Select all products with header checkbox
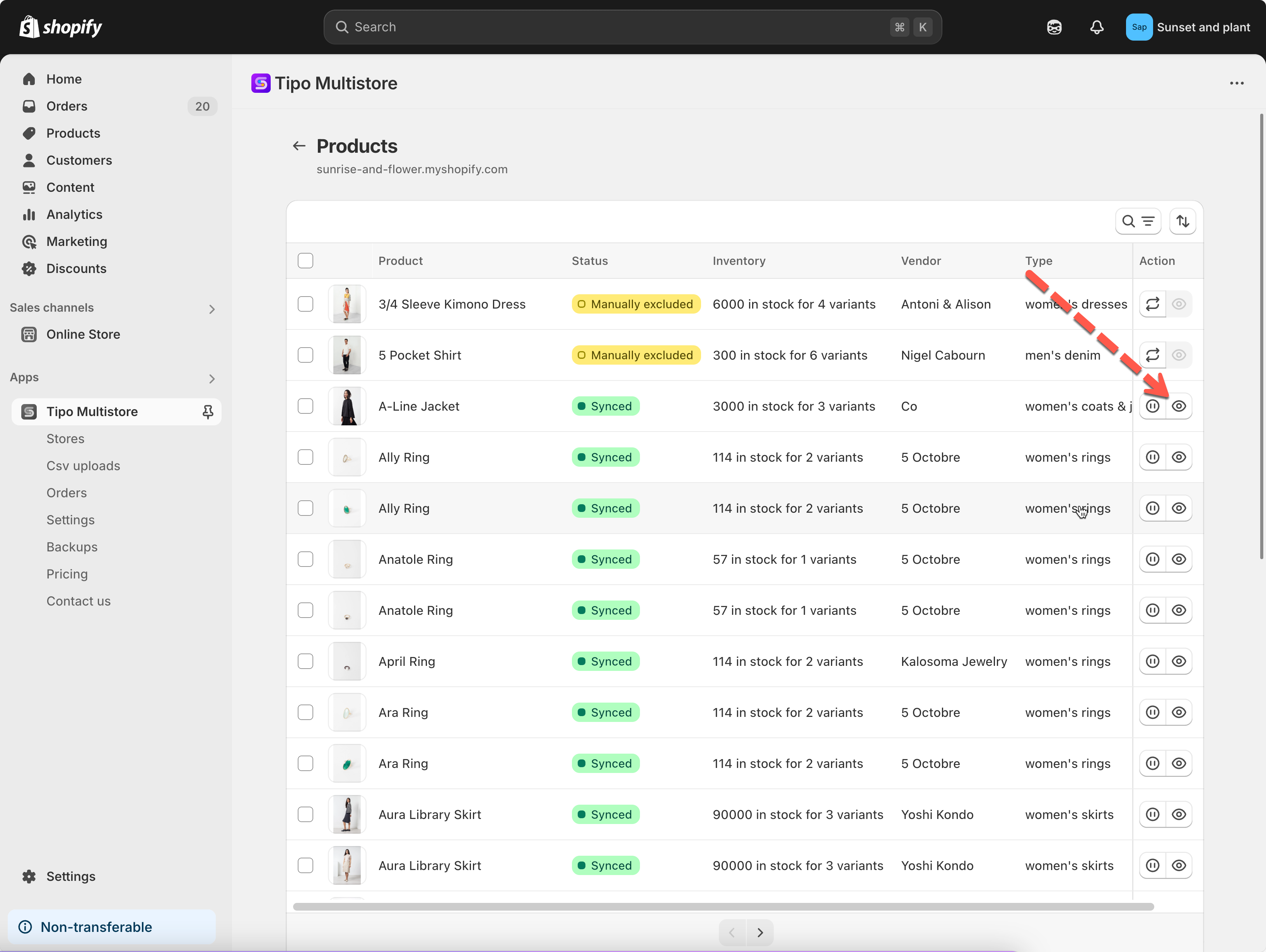The height and width of the screenshot is (952, 1266). point(305,261)
